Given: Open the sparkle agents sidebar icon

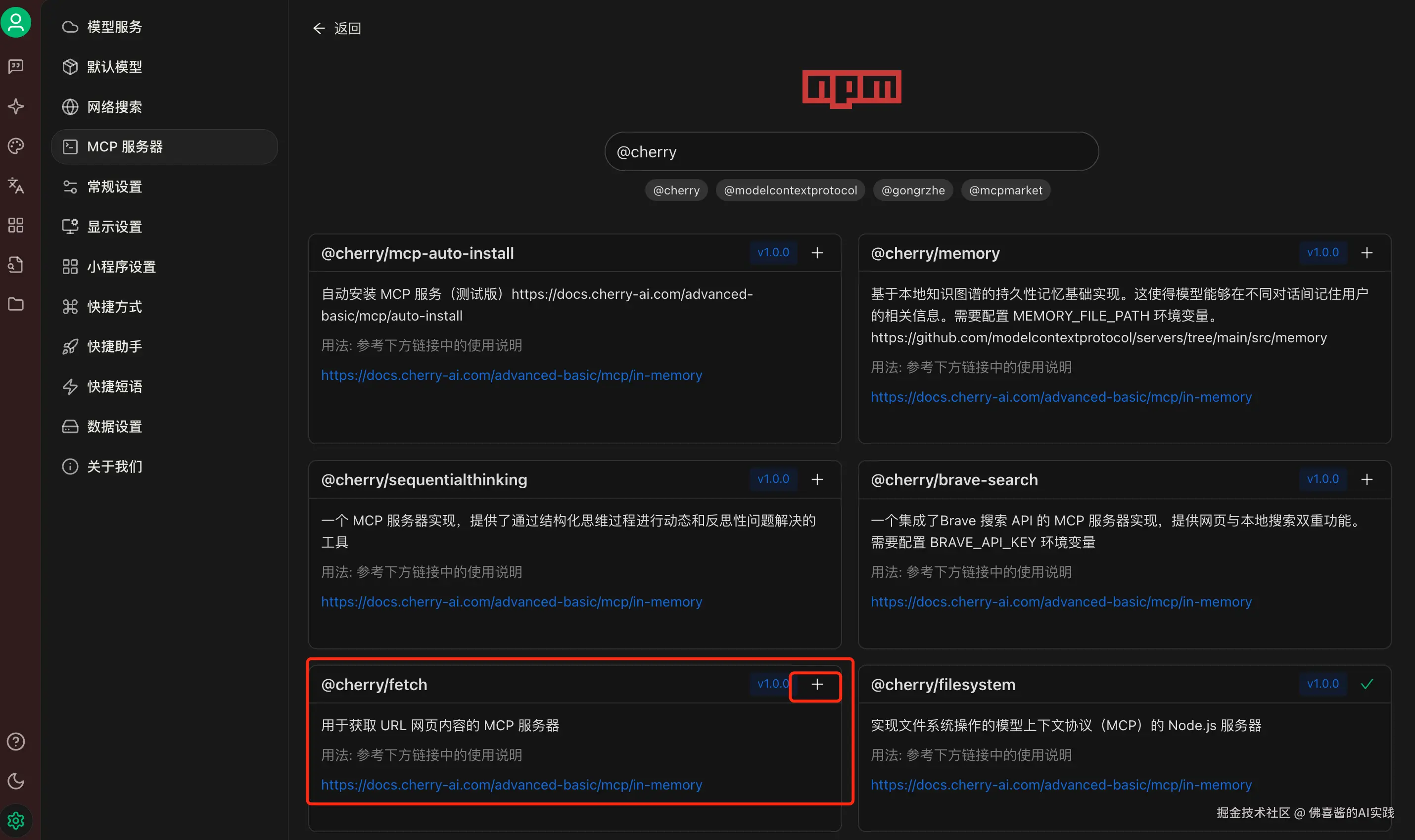Looking at the screenshot, I should click(x=16, y=106).
